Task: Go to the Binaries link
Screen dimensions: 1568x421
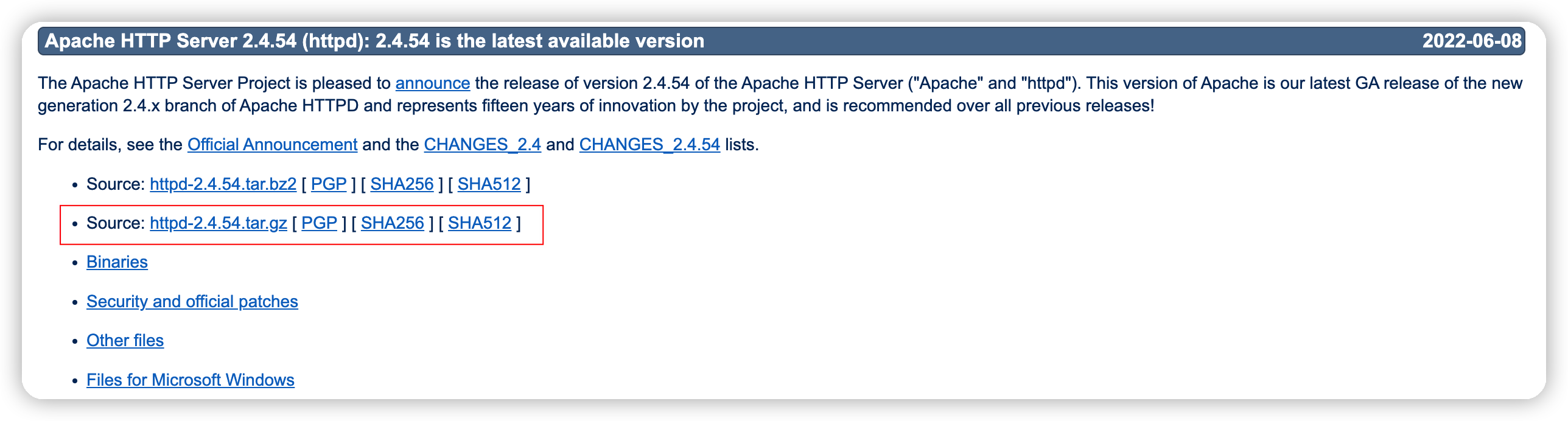Action: (x=117, y=262)
